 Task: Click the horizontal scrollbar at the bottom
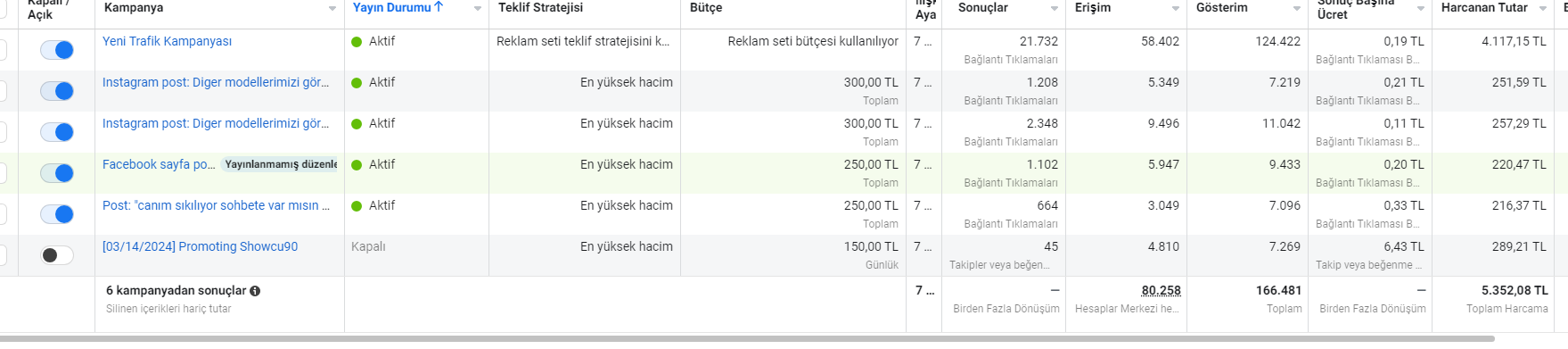pyautogui.click(x=747, y=339)
